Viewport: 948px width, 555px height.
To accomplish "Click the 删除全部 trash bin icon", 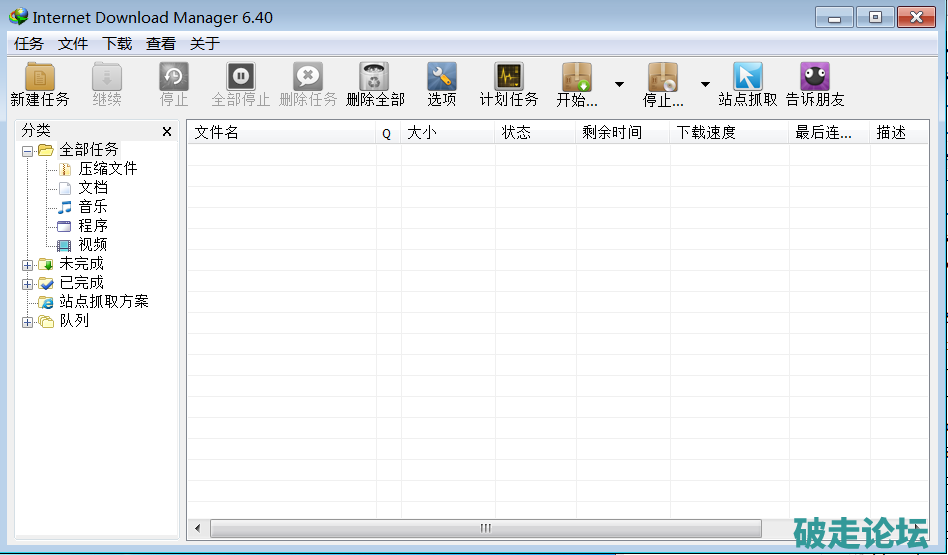I will tap(374, 77).
